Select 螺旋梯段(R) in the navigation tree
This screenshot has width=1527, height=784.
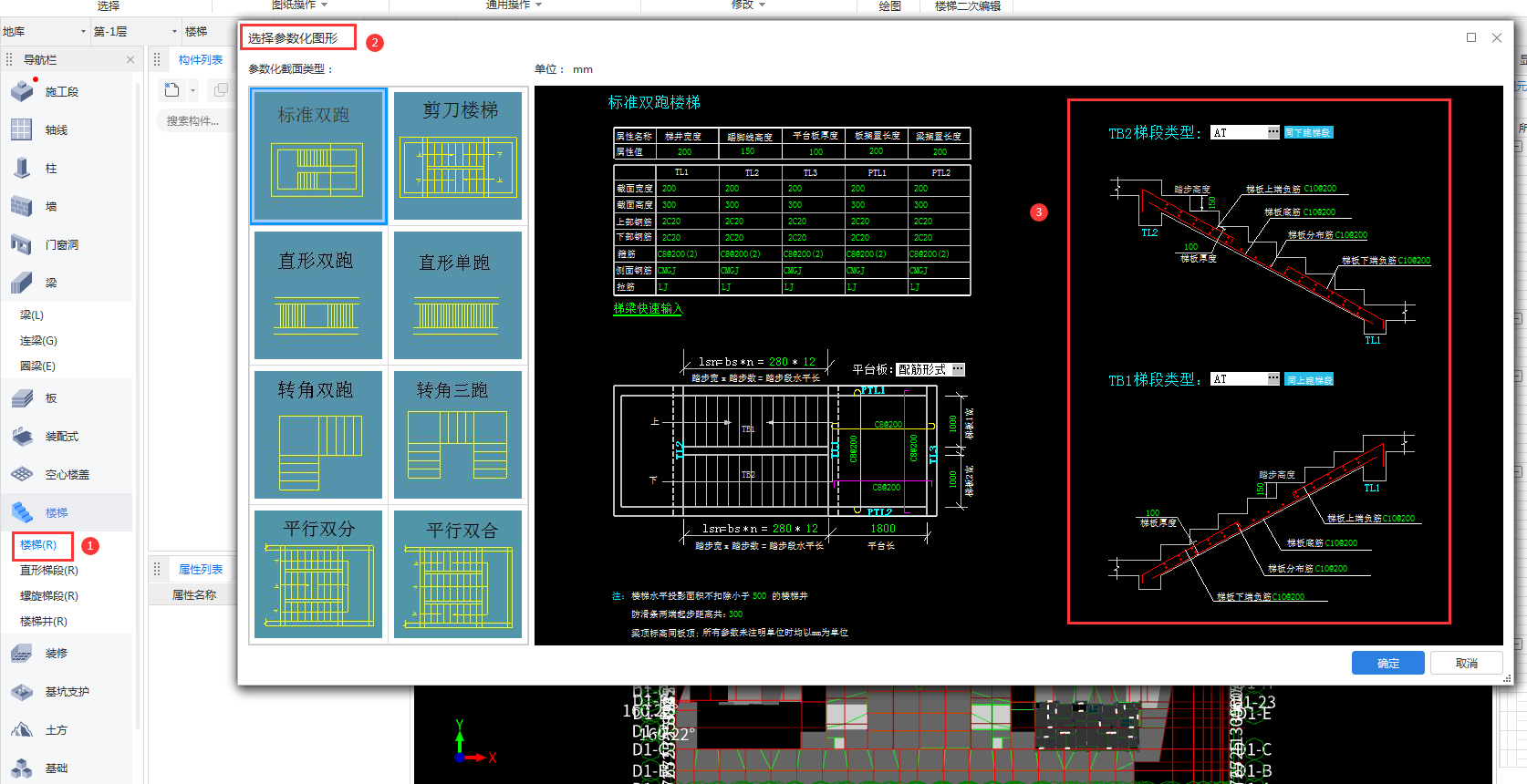pos(49,595)
